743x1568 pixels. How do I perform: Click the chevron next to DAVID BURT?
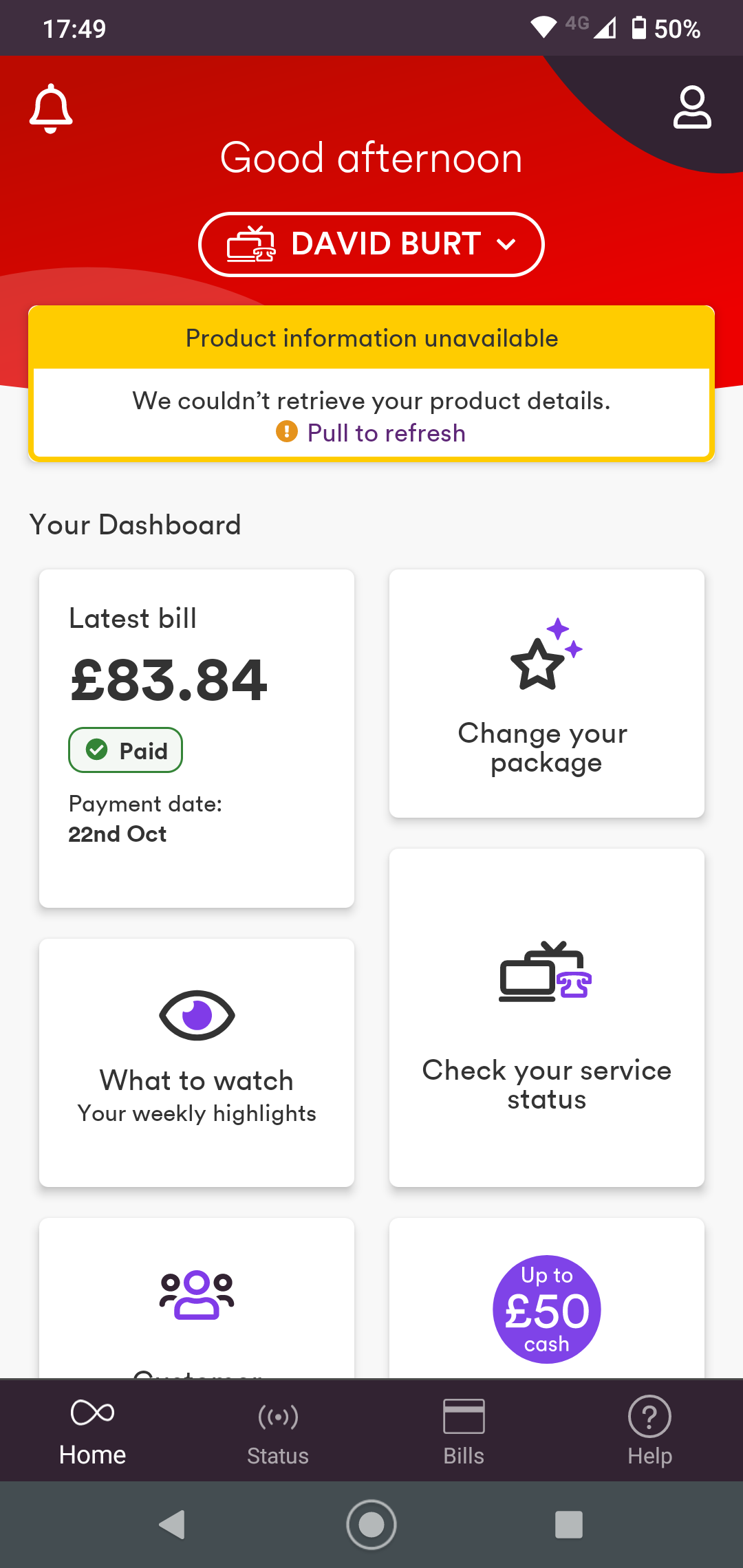click(506, 244)
